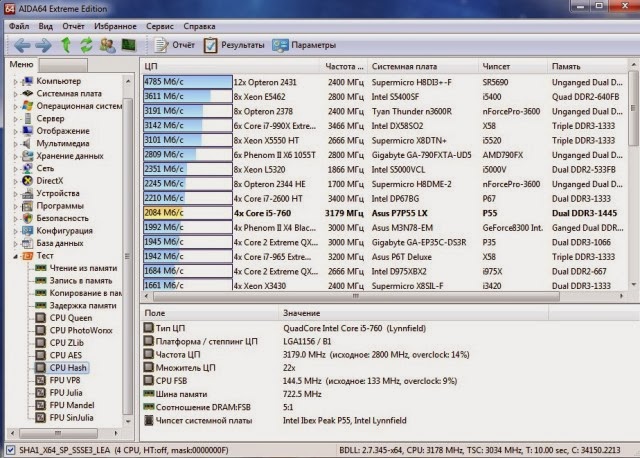
Task: Go back with the blue left arrow
Action: point(22,45)
